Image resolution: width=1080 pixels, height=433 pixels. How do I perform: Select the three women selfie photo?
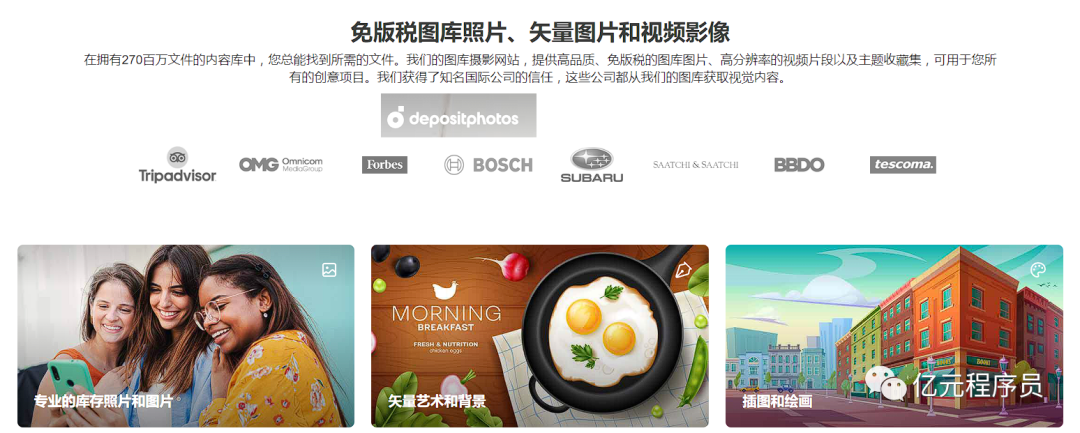tap(186, 336)
